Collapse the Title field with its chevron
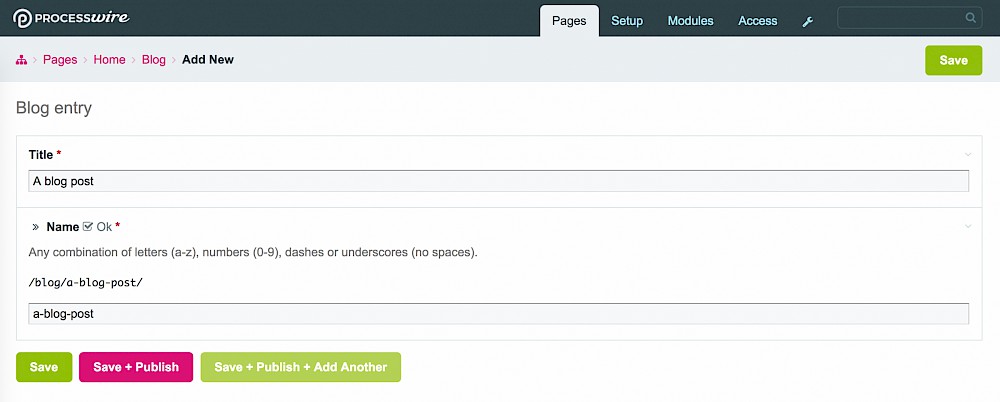The height and width of the screenshot is (402, 1000). (x=967, y=154)
